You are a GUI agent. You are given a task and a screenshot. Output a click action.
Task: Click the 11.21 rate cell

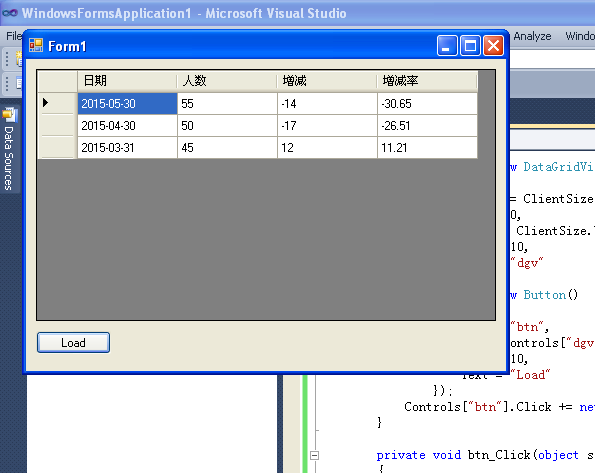[x=427, y=147]
